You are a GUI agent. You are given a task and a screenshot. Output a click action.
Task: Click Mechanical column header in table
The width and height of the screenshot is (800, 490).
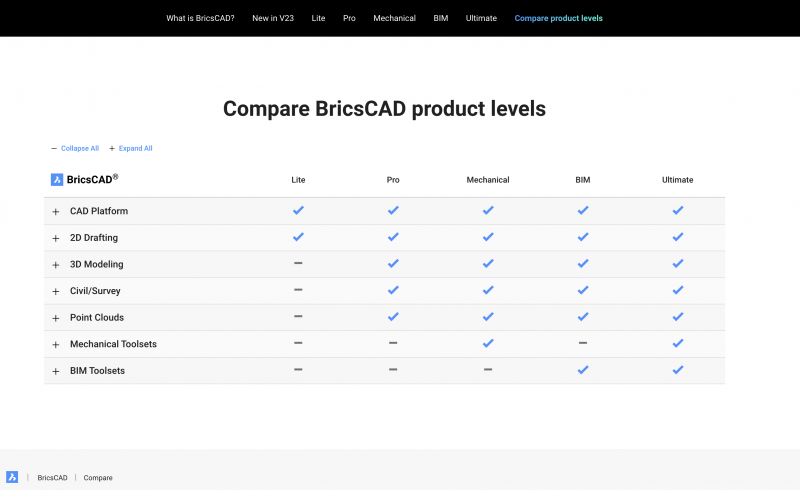488,180
